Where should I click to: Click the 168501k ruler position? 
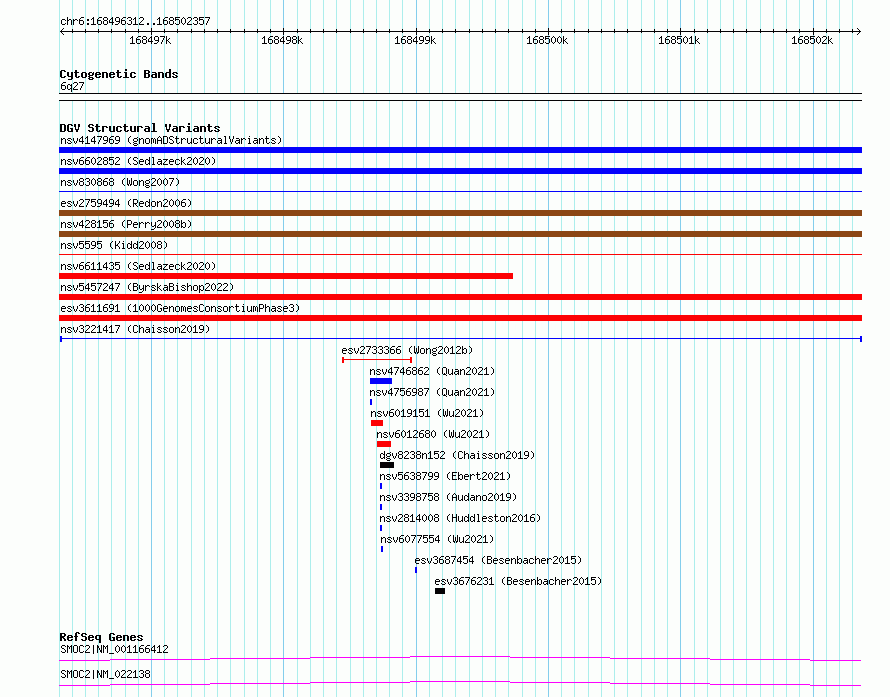pyautogui.click(x=679, y=40)
